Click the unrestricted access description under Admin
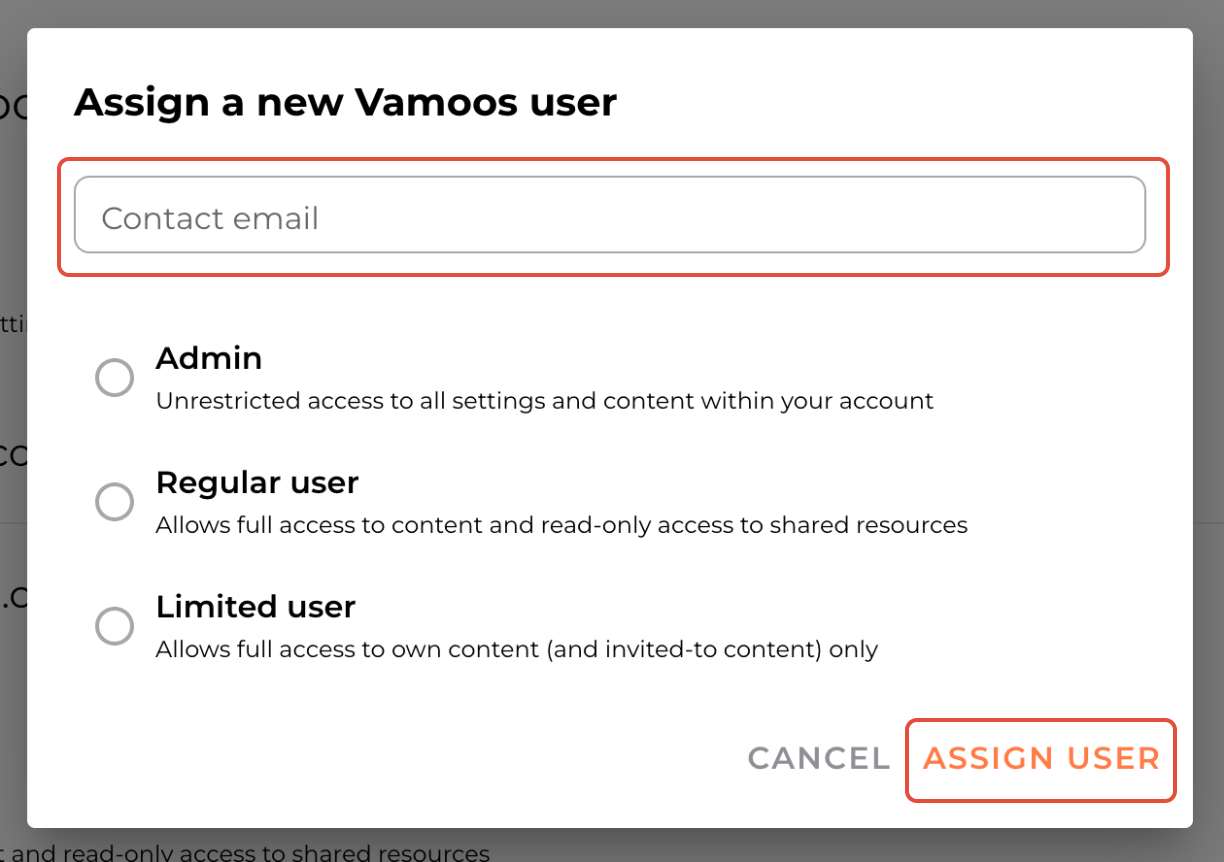Screen dimensions: 1224x862 pos(544,400)
